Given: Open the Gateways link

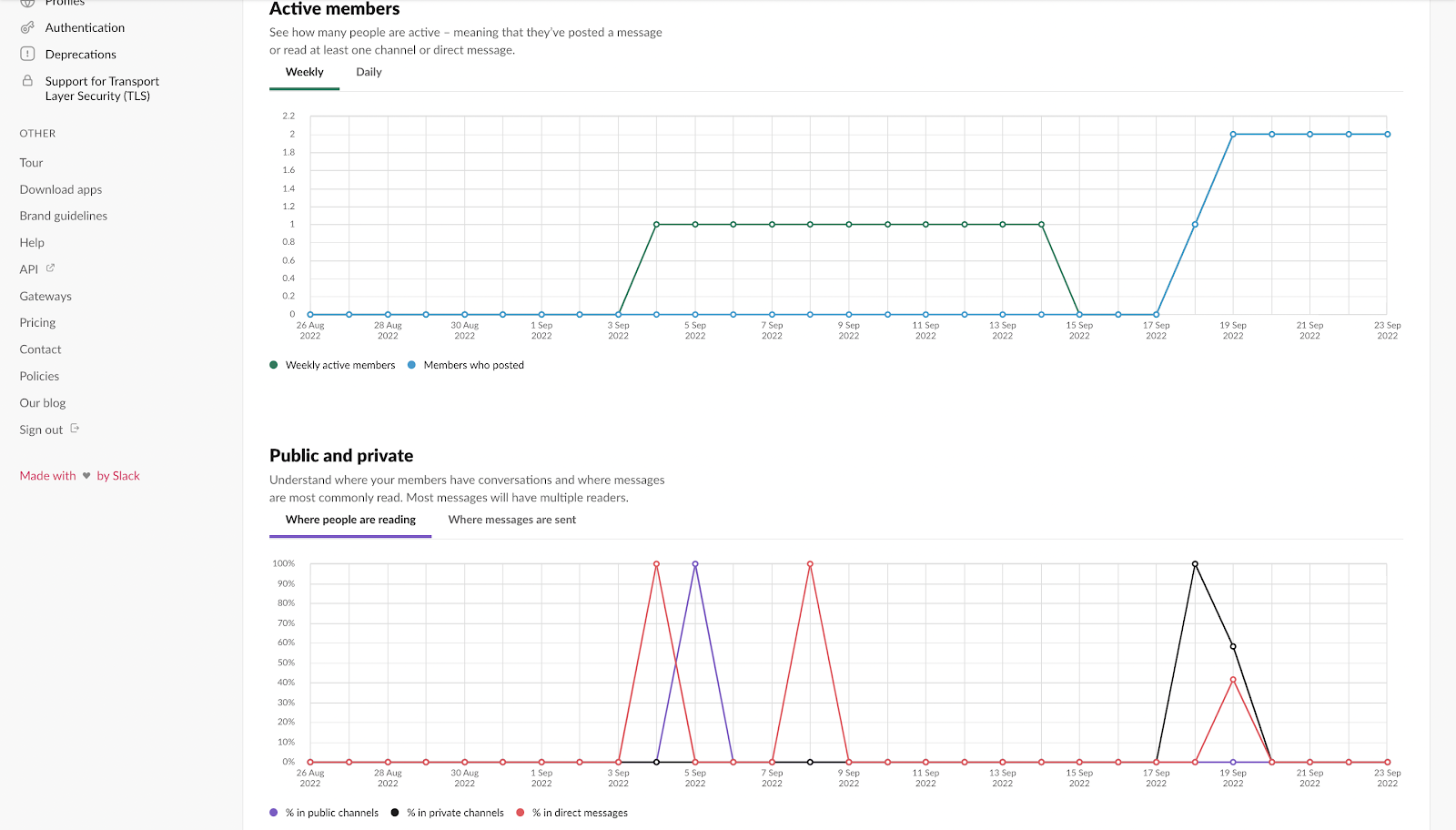Looking at the screenshot, I should [45, 297].
